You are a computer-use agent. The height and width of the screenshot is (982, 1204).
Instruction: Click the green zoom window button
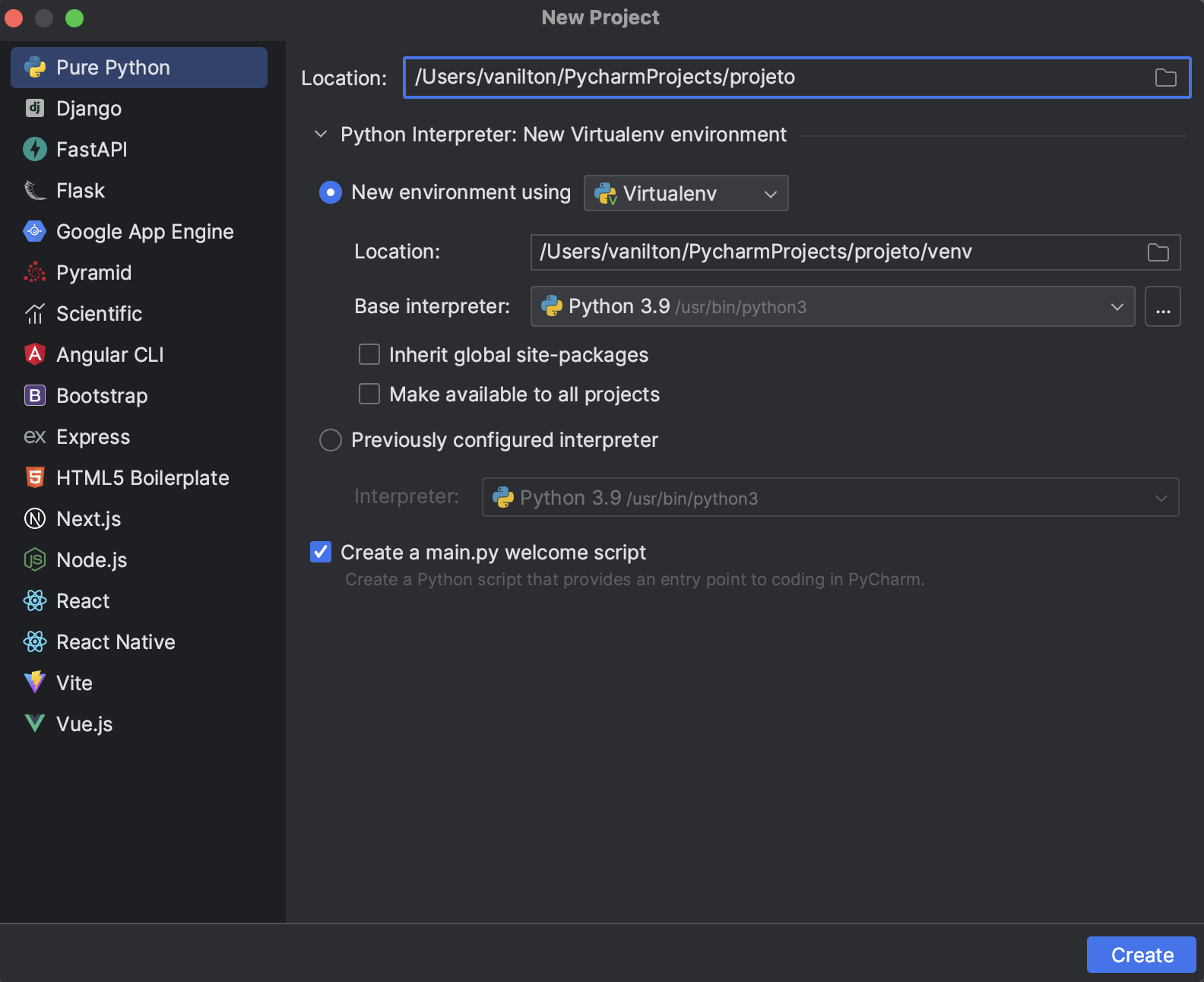pyautogui.click(x=74, y=18)
